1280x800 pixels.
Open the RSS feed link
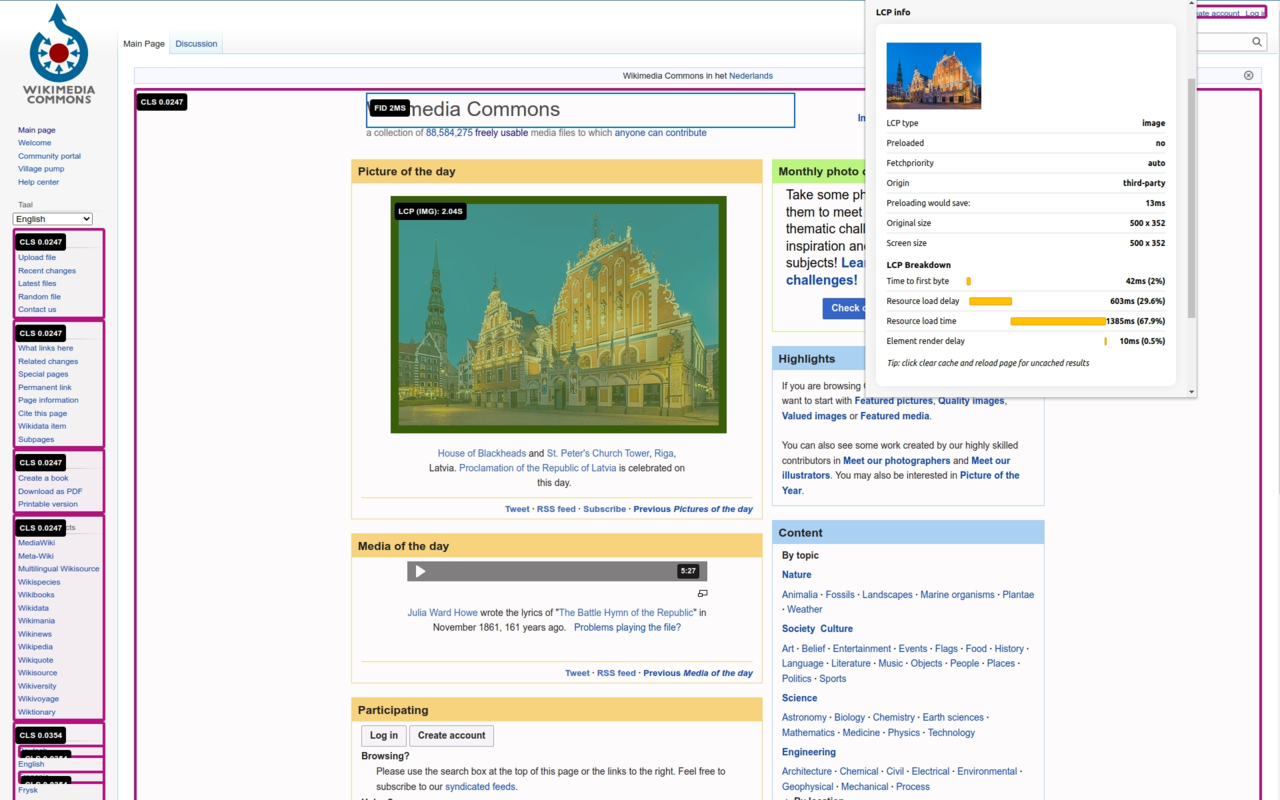[x=556, y=508]
